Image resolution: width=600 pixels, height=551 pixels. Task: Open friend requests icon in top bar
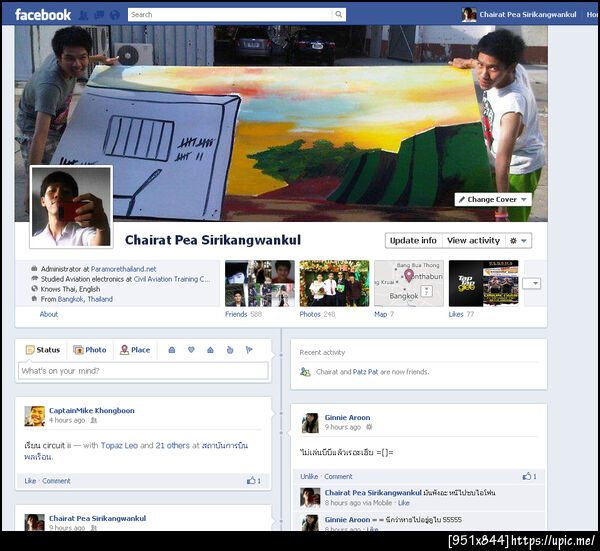coord(83,15)
